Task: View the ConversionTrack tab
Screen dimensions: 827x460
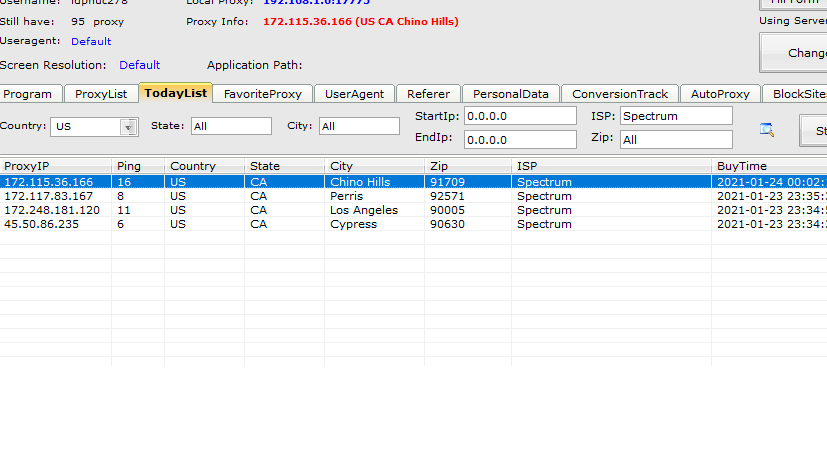Action: tap(620, 94)
